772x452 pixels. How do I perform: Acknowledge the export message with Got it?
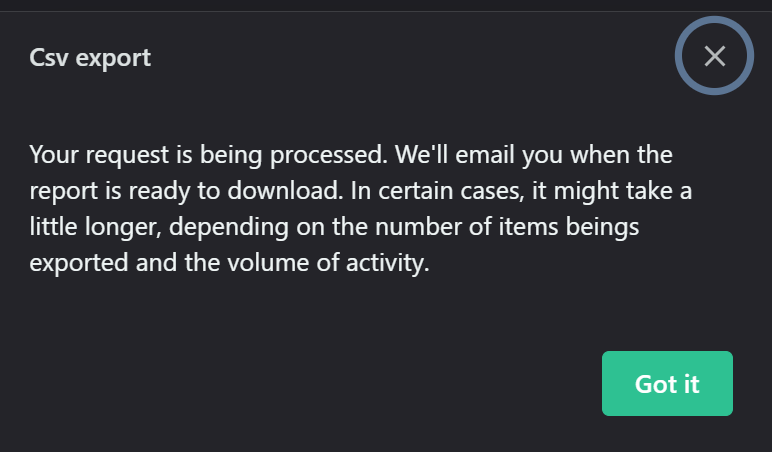click(667, 384)
